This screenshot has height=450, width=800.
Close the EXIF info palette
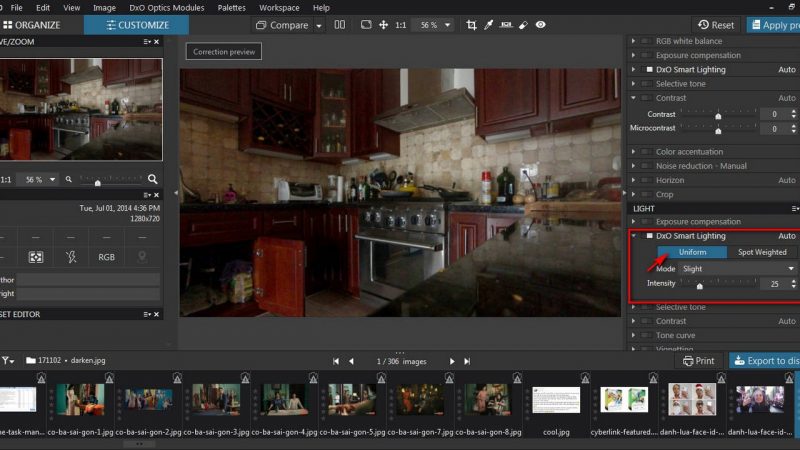click(157, 195)
